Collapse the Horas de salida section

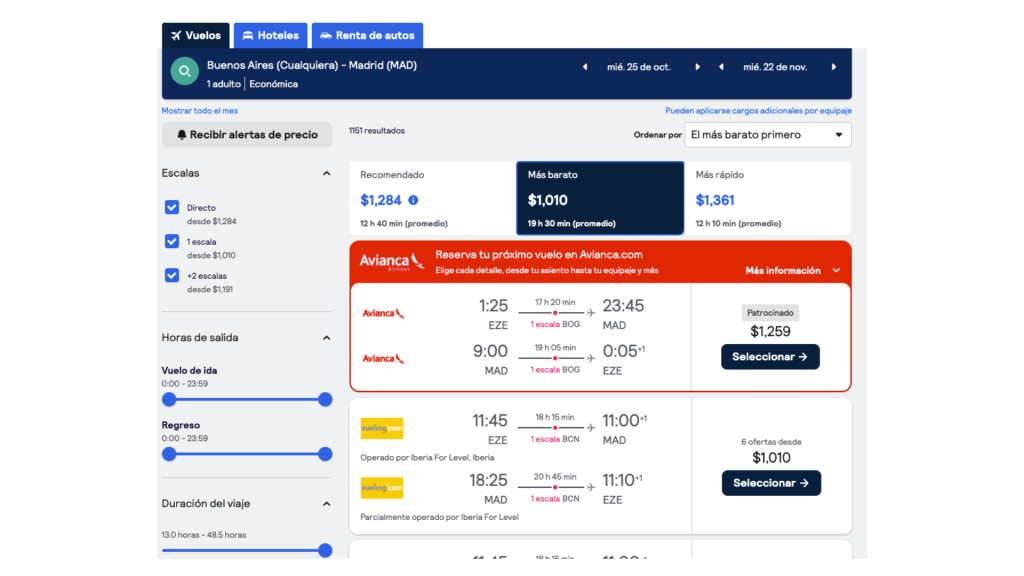(327, 338)
